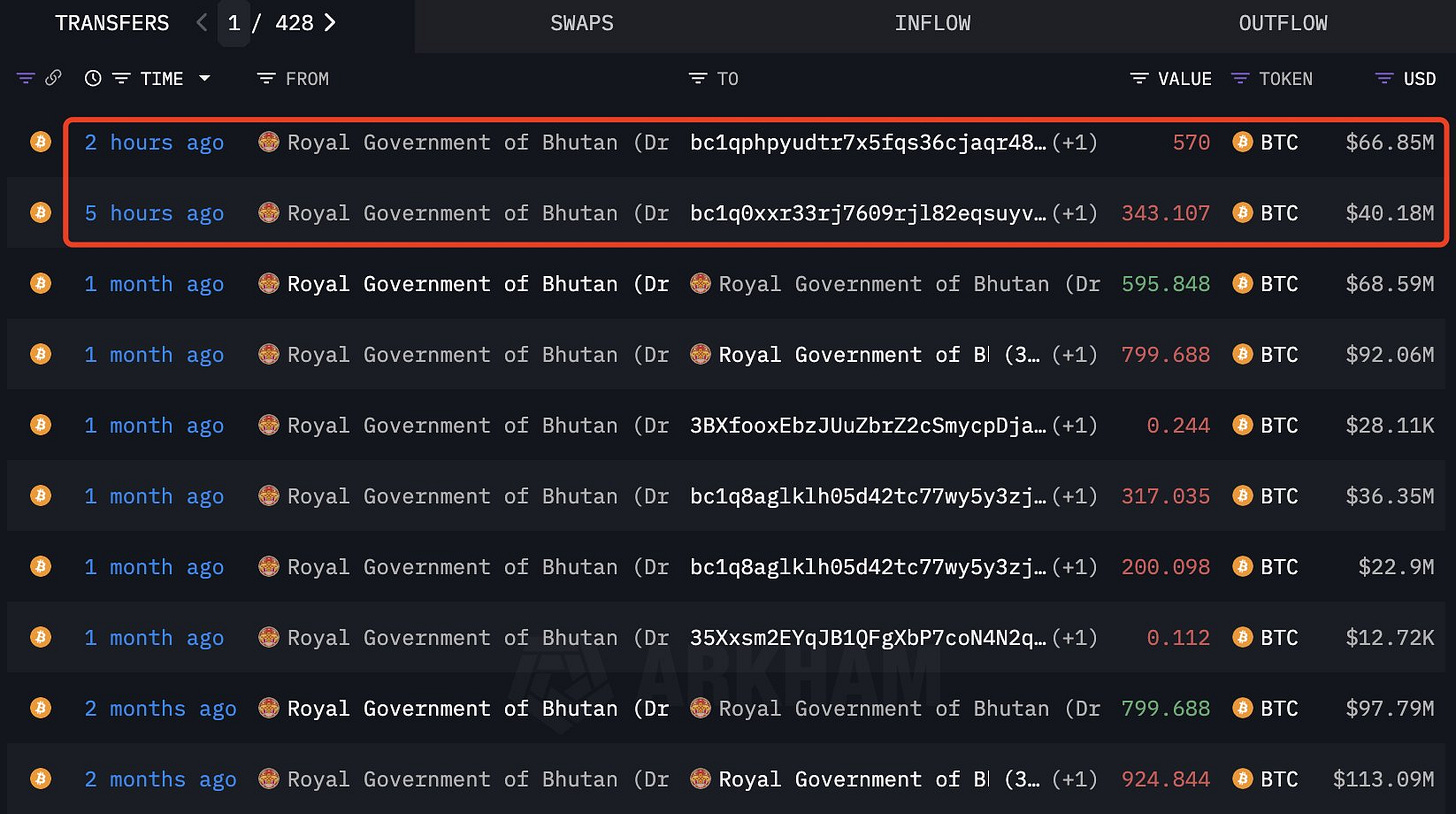The width and height of the screenshot is (1456, 814).
Task: Click the Bitcoin chain icon on the $92.06M row
Action: tap(40, 354)
